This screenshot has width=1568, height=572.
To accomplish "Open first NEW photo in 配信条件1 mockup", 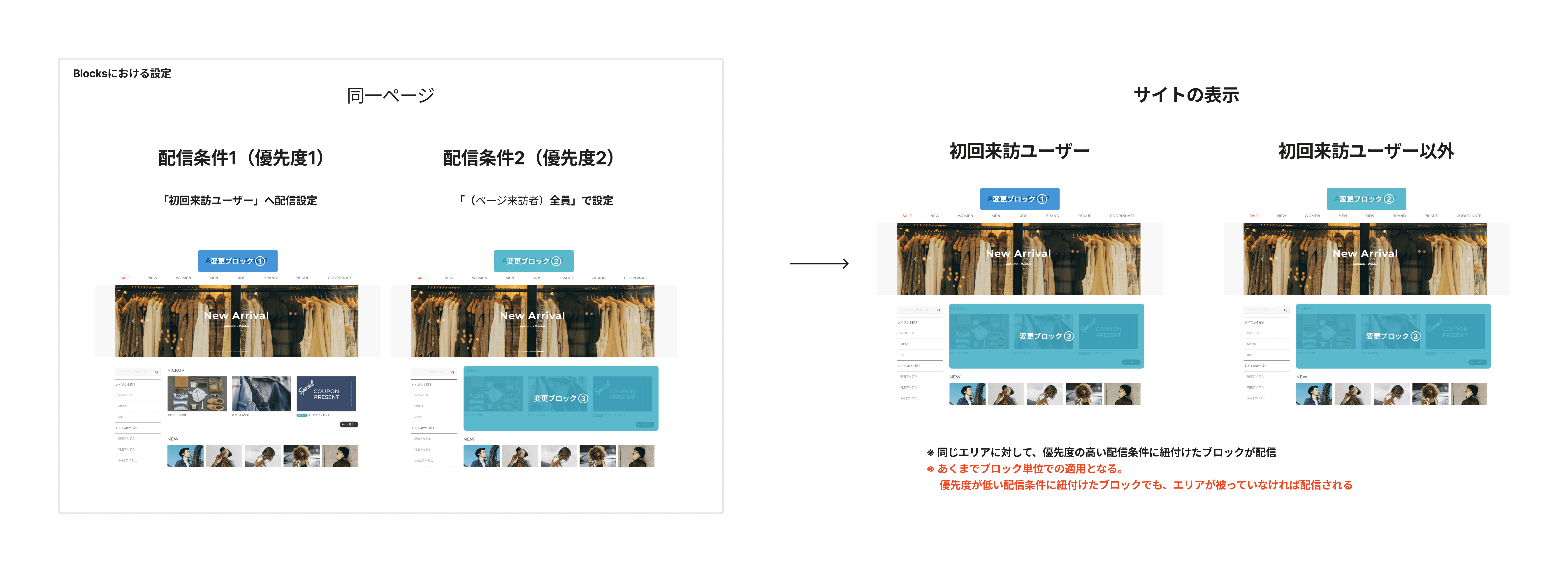I will (x=186, y=456).
